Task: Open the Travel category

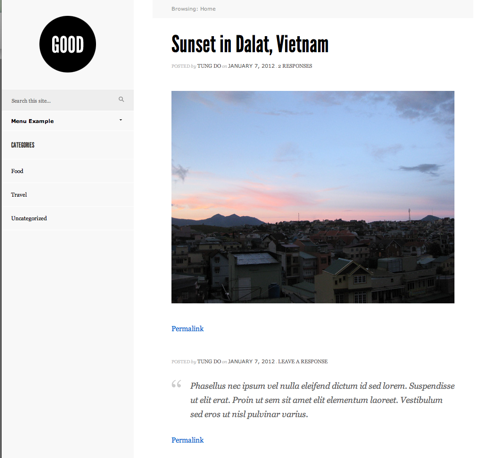Action: point(19,195)
